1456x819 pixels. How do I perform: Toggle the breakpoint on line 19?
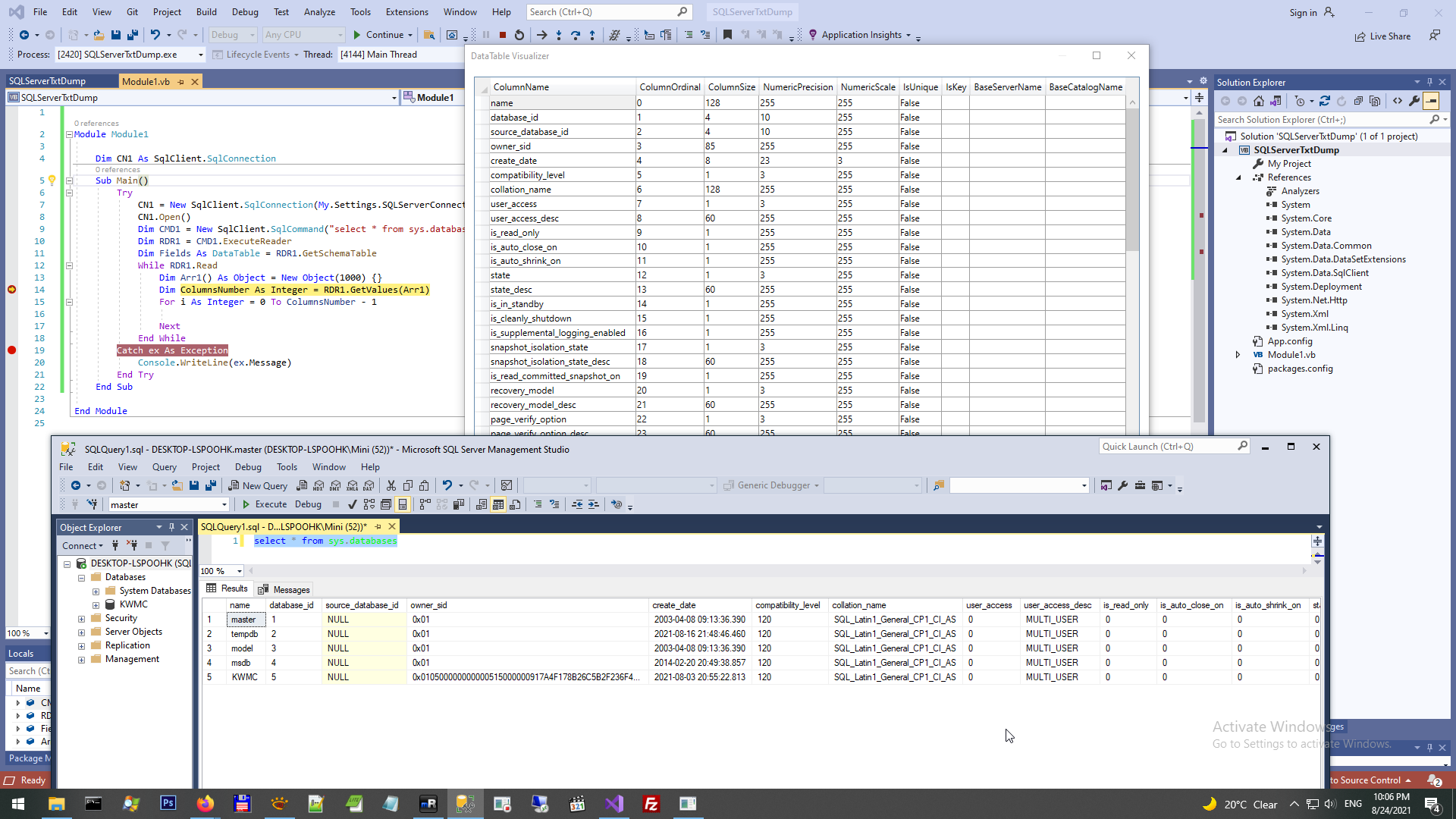point(11,350)
